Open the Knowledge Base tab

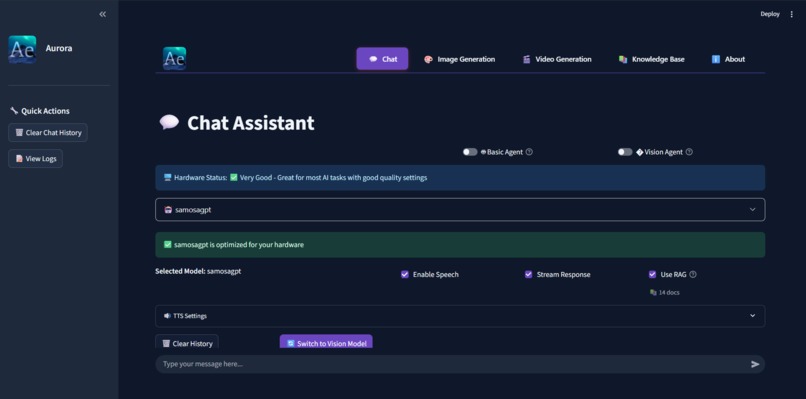[x=651, y=59]
